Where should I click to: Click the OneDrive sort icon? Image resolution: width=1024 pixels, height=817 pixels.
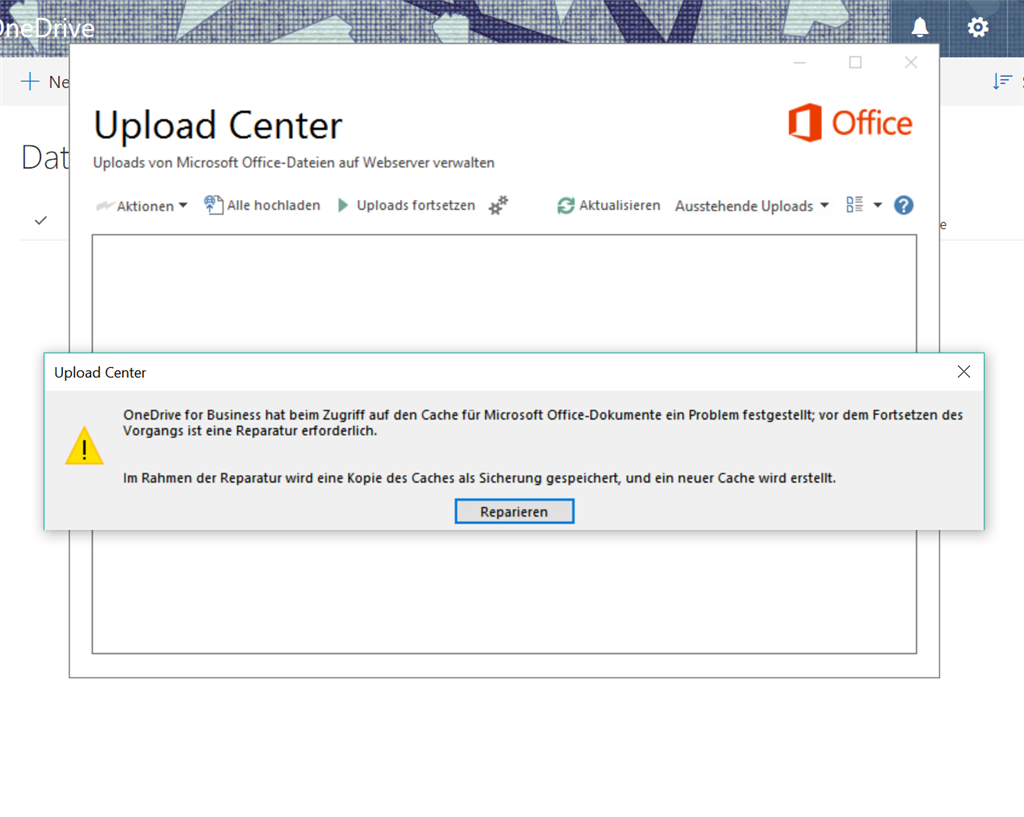pos(1002,82)
